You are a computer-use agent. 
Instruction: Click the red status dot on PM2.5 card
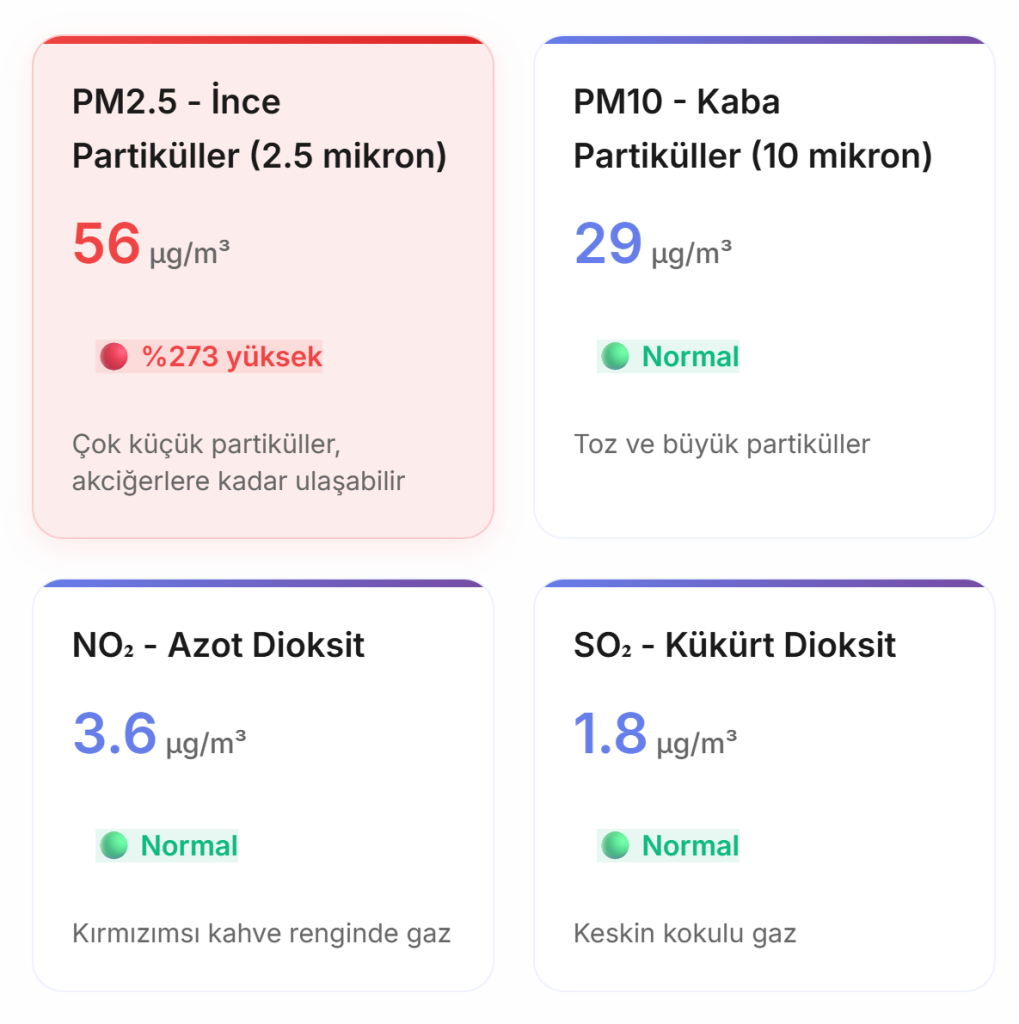point(114,357)
